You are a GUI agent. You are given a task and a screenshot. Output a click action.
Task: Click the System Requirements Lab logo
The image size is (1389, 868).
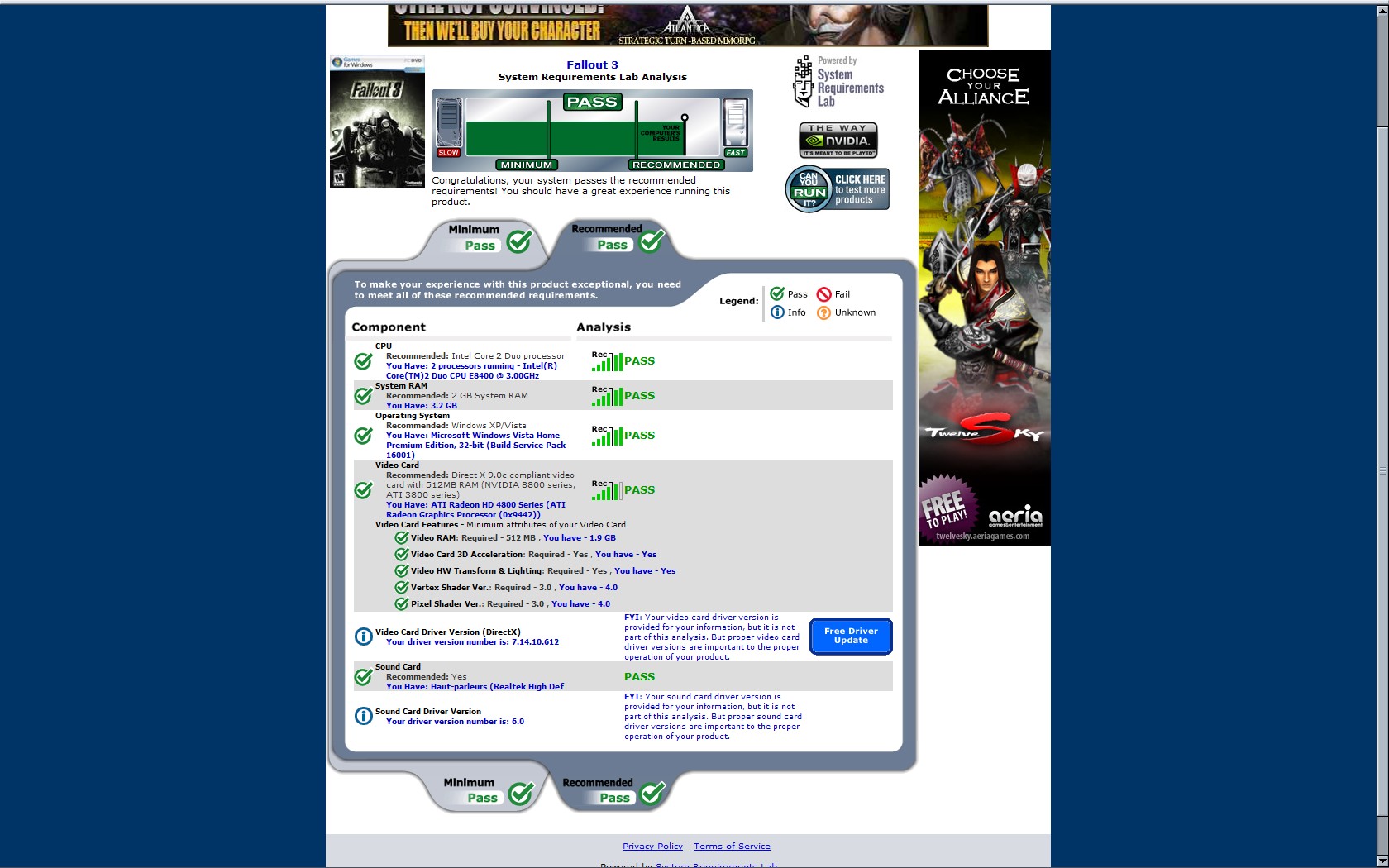click(x=838, y=82)
